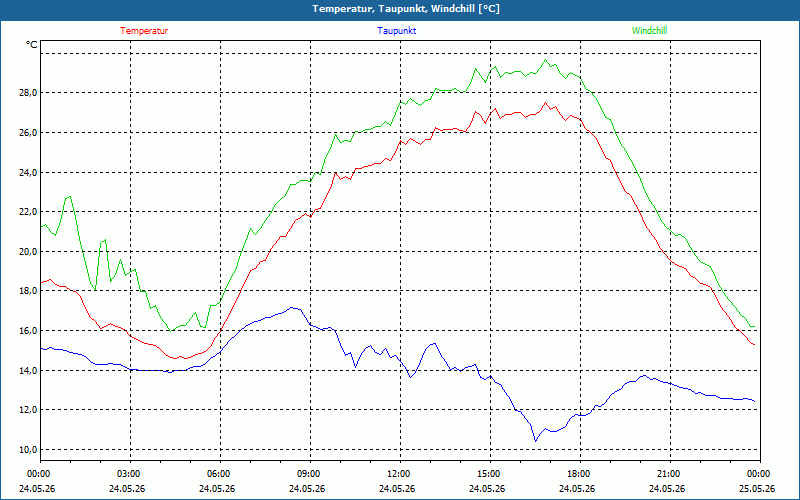Click the red Temperatur legend label
This screenshot has width=800, height=500.
click(144, 31)
